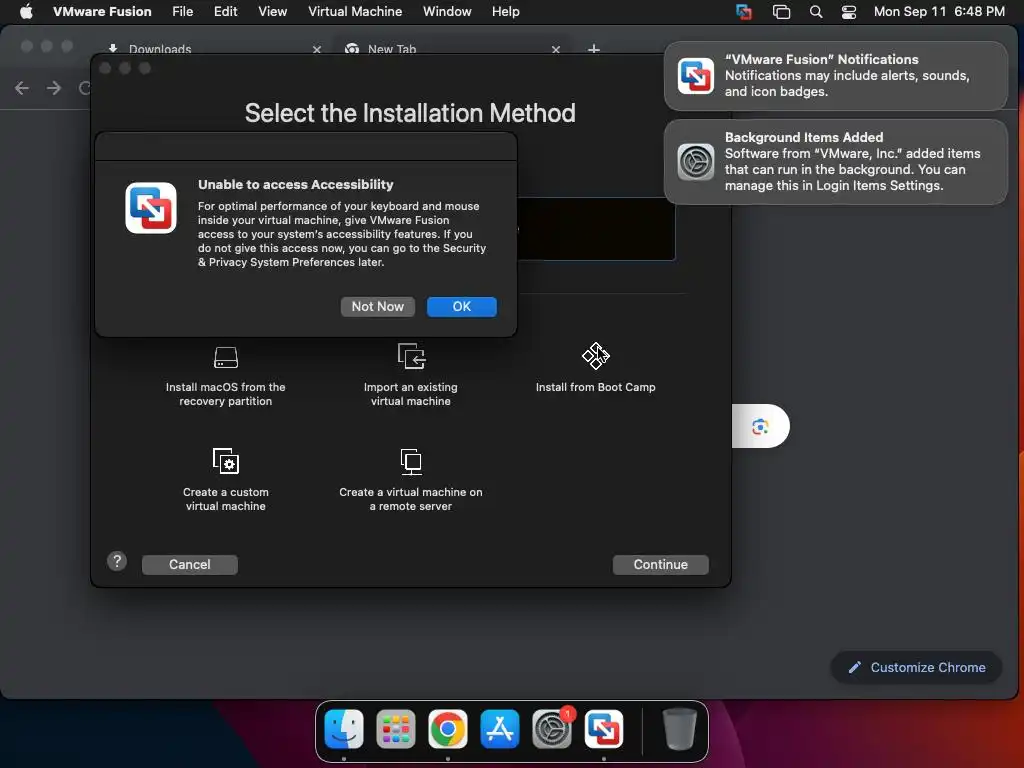The width and height of the screenshot is (1024, 768).
Task: Open System Settings from the Dock
Action: click(552, 729)
